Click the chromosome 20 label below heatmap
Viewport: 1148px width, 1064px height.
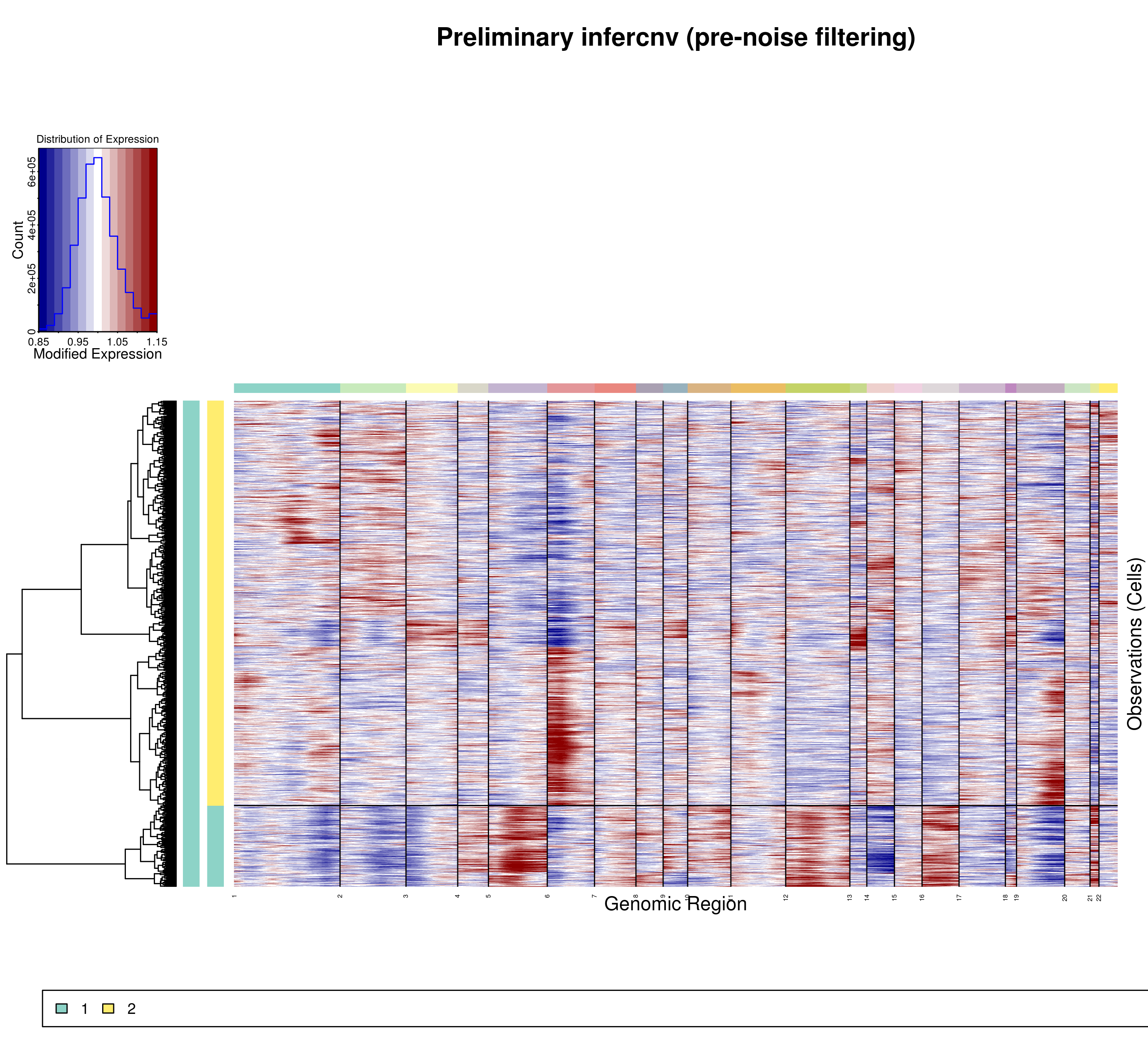[1065, 898]
